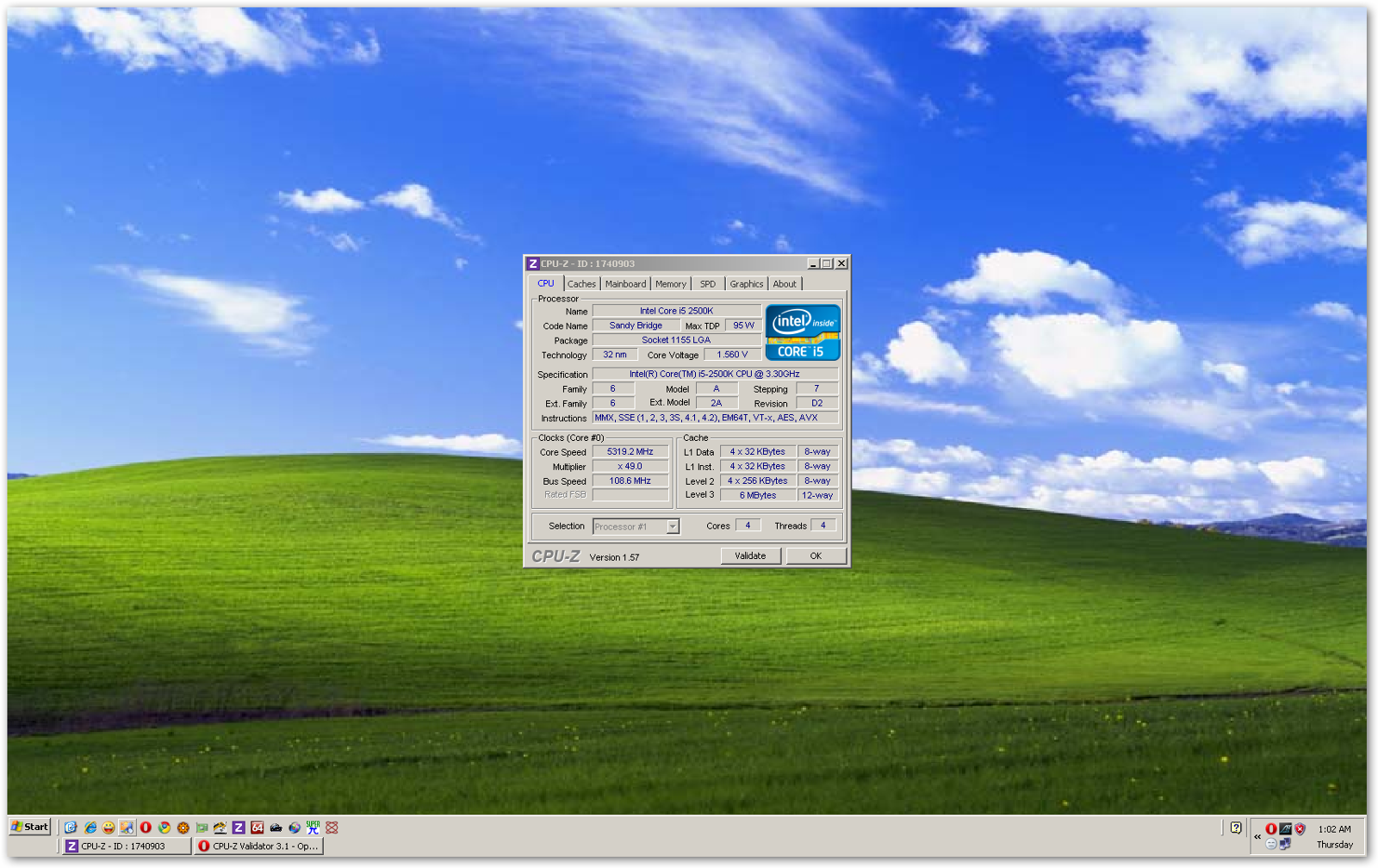Switch to the Caches tab
This screenshot has height=868, width=1378.
tap(581, 284)
